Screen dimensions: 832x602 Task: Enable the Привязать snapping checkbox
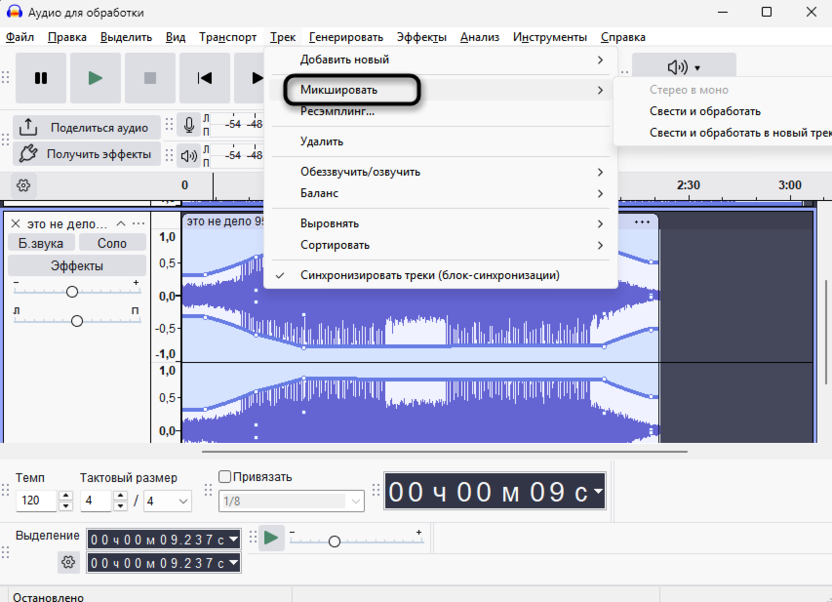click(x=225, y=477)
